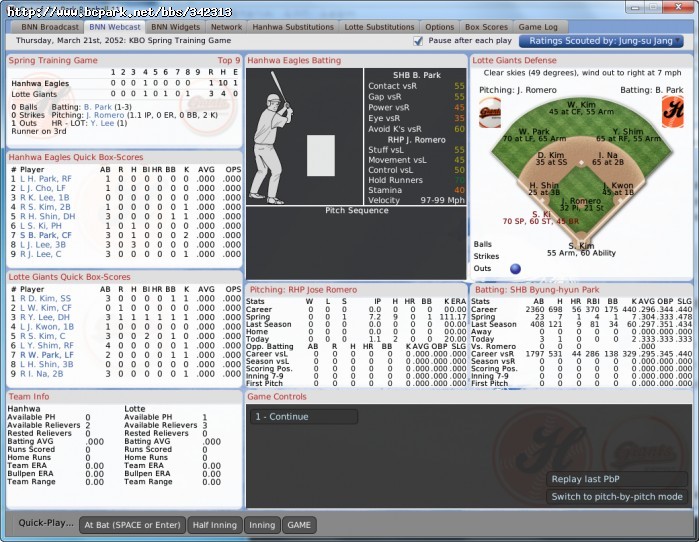Click the 1 - Continue button
Viewport: 700px width, 542px height.
[x=304, y=417]
